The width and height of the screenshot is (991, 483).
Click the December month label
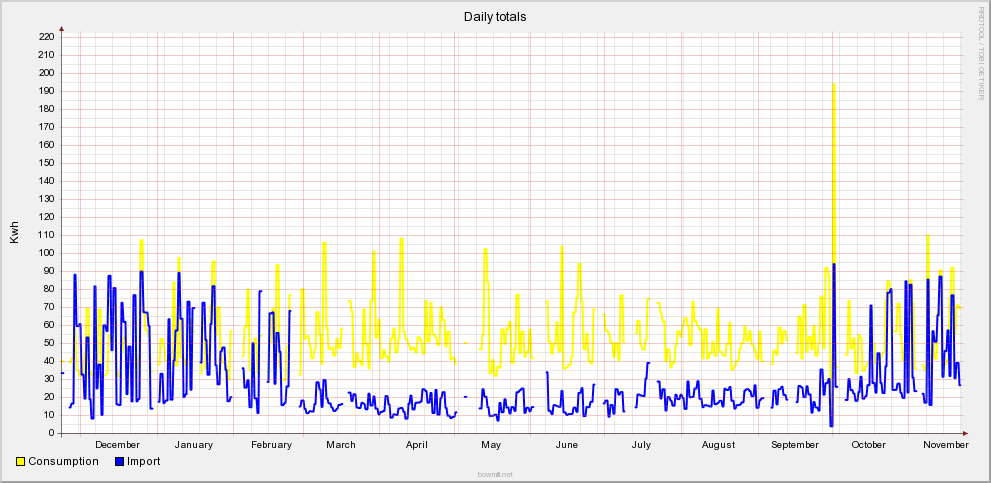tap(118, 445)
